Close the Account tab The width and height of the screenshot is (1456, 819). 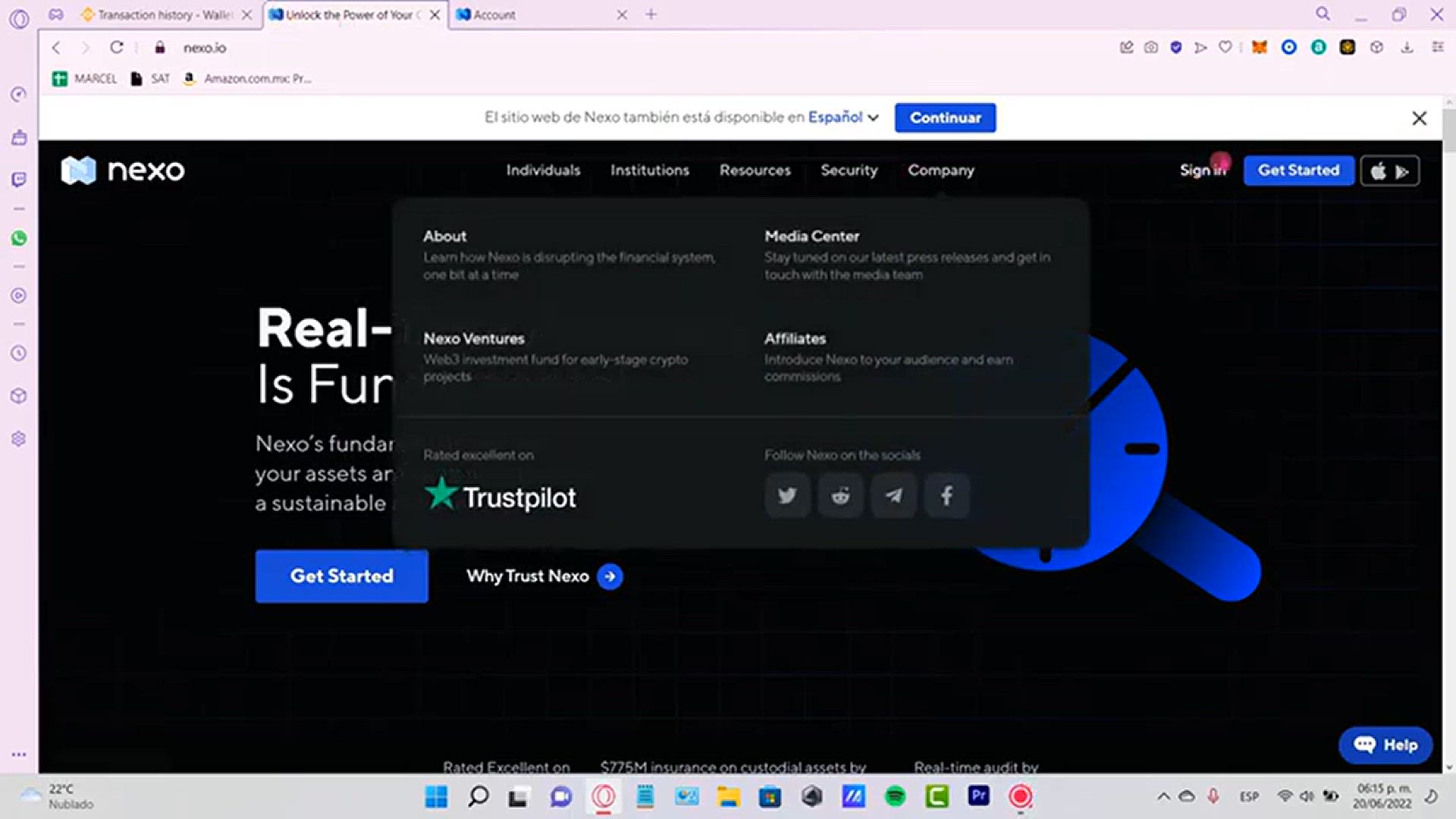click(622, 14)
